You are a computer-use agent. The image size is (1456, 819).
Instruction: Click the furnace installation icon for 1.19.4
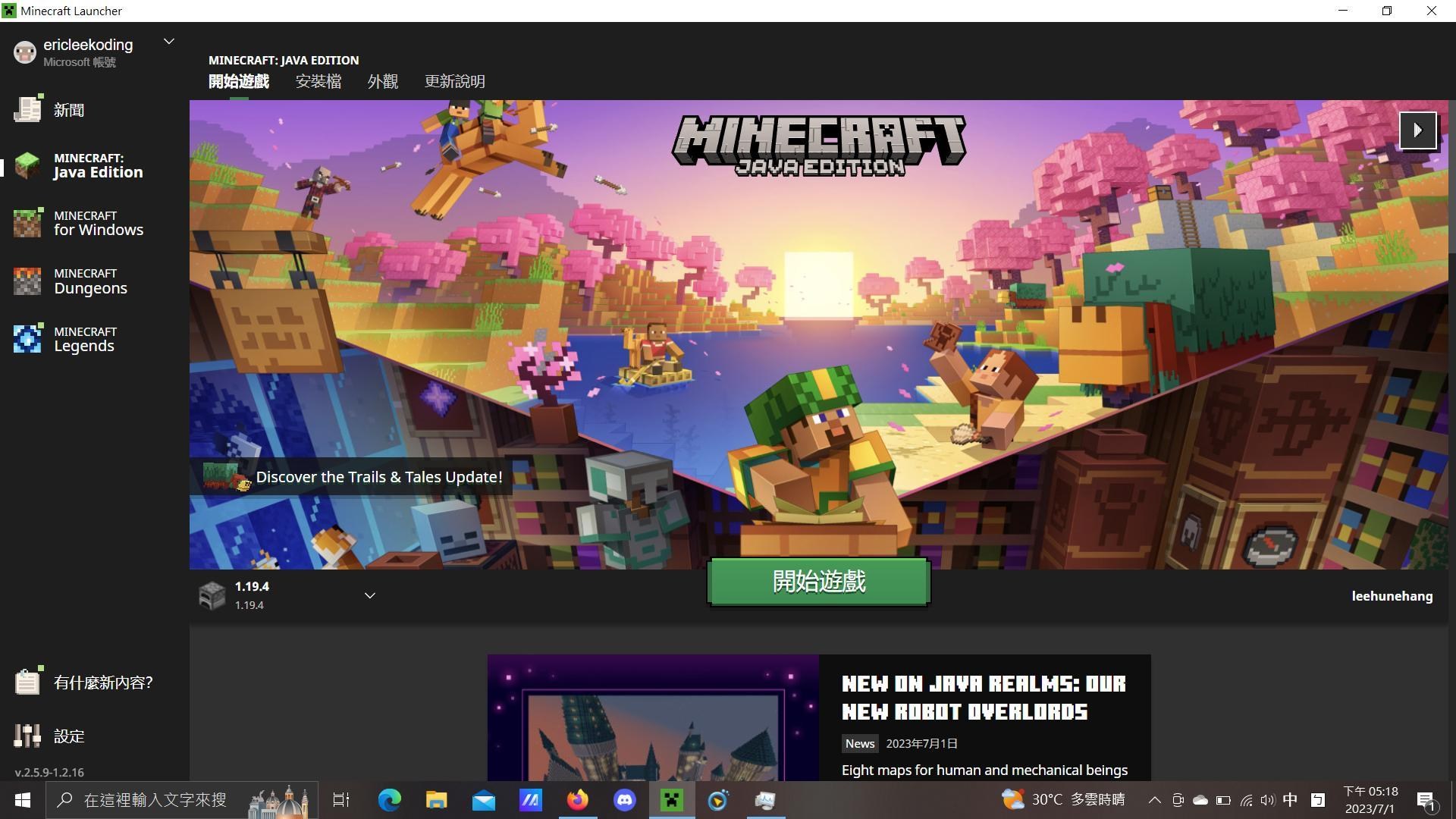point(212,595)
